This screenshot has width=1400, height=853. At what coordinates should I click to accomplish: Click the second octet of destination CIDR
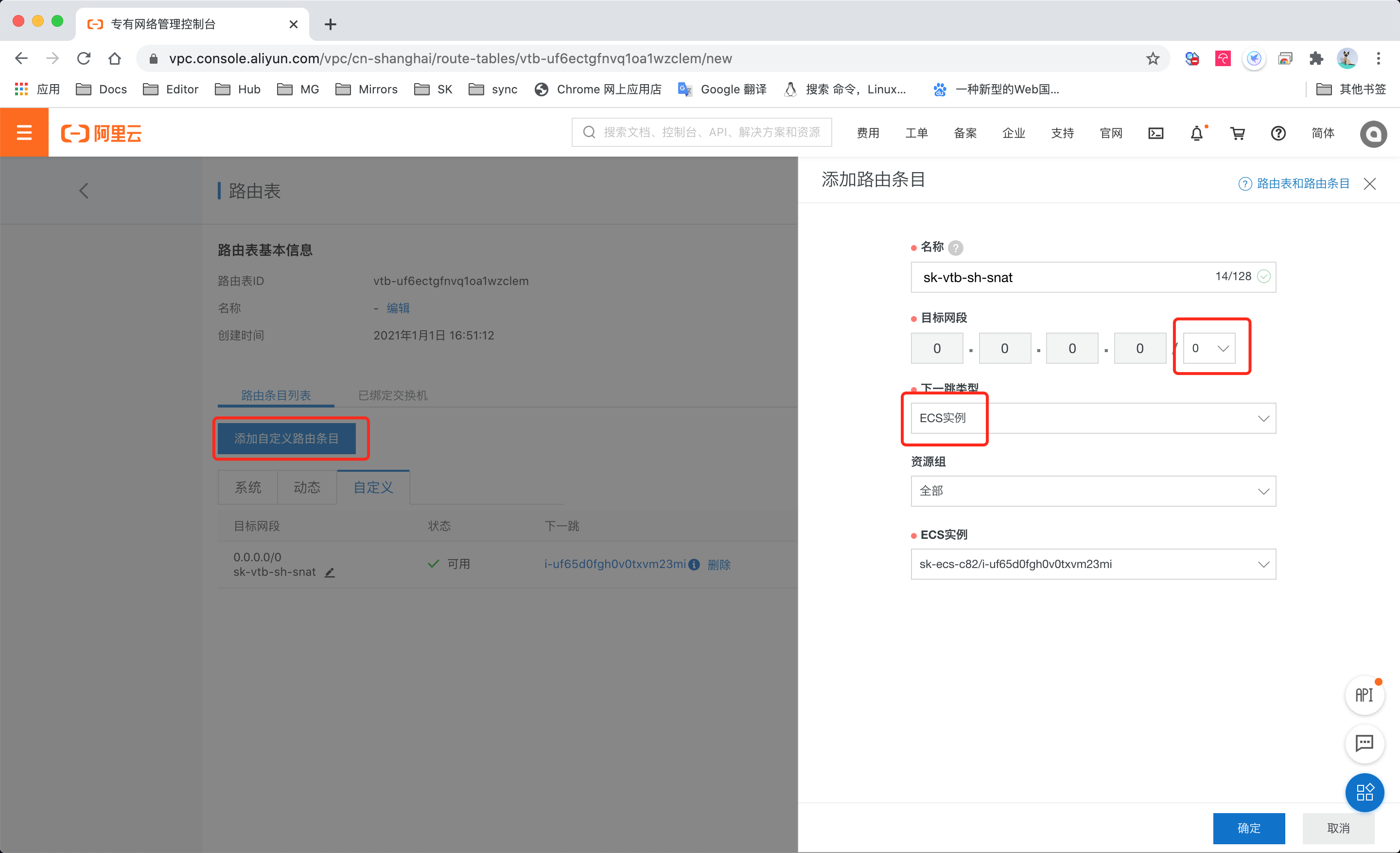[1004, 348]
